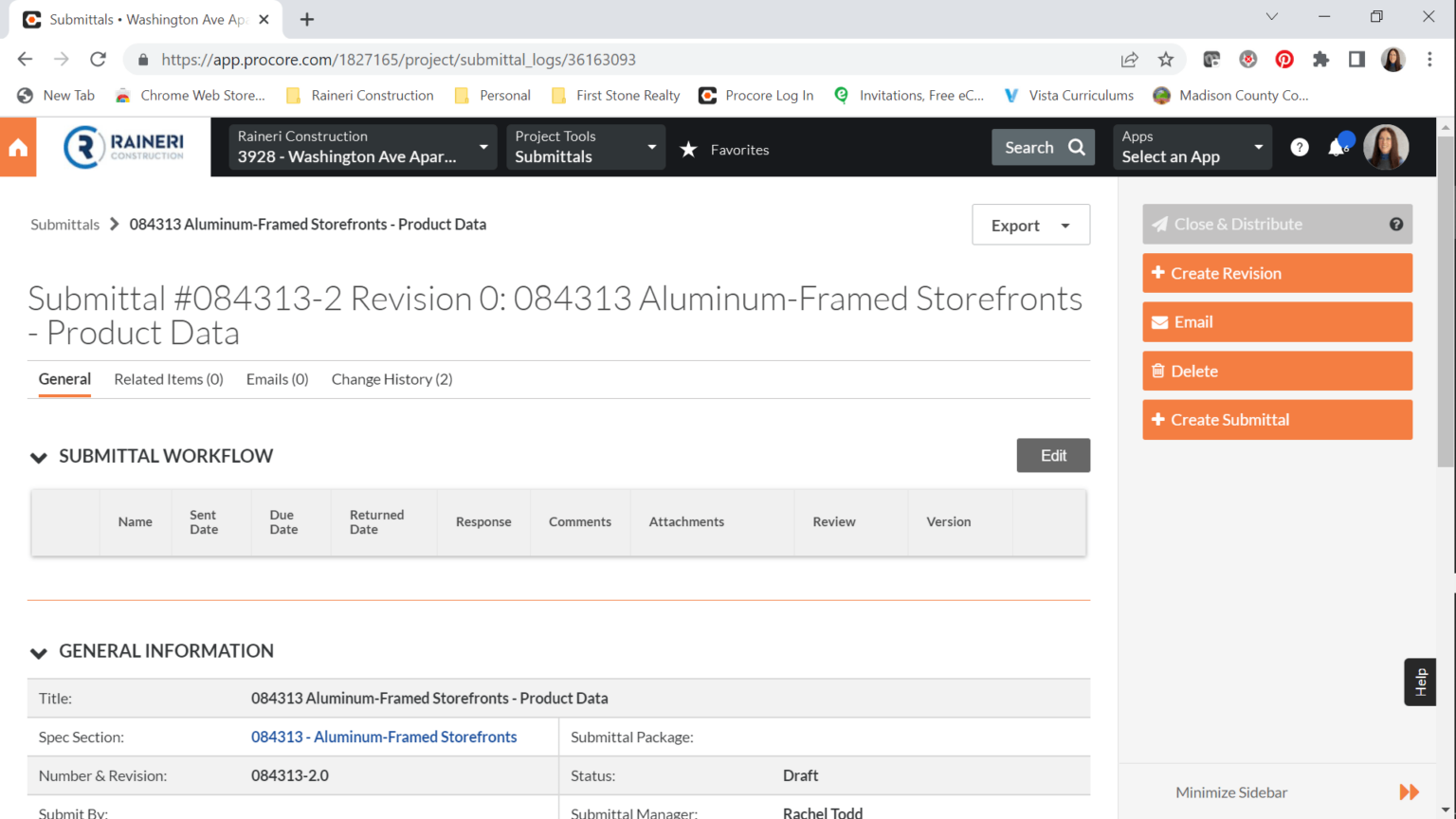The width and height of the screenshot is (1456, 819).
Task: Click the Search button
Action: [1044, 147]
